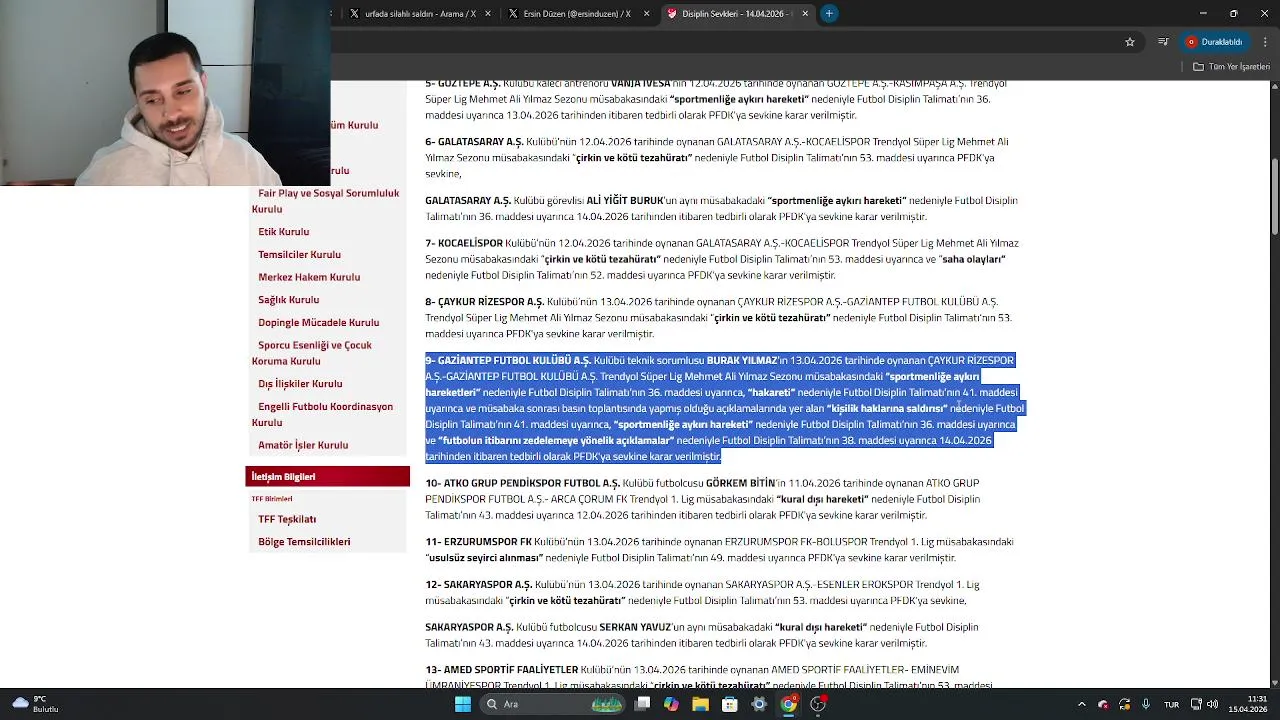Close the 'urfada silahlı saldırı' tab
Viewport: 1280px width, 720px height.
pyautogui.click(x=488, y=14)
